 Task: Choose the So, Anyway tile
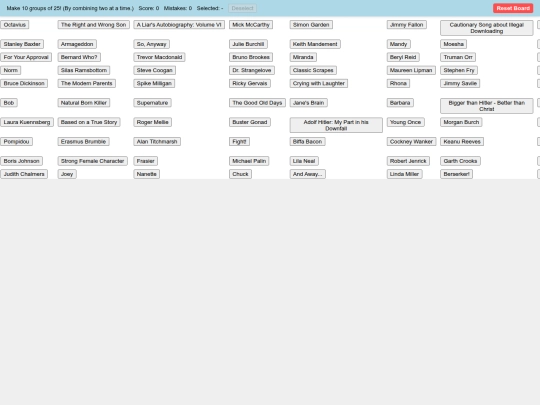coord(152,44)
